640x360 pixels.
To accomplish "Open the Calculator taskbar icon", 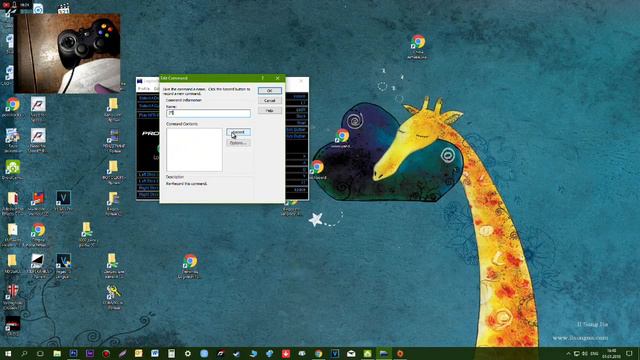I will (x=171, y=353).
